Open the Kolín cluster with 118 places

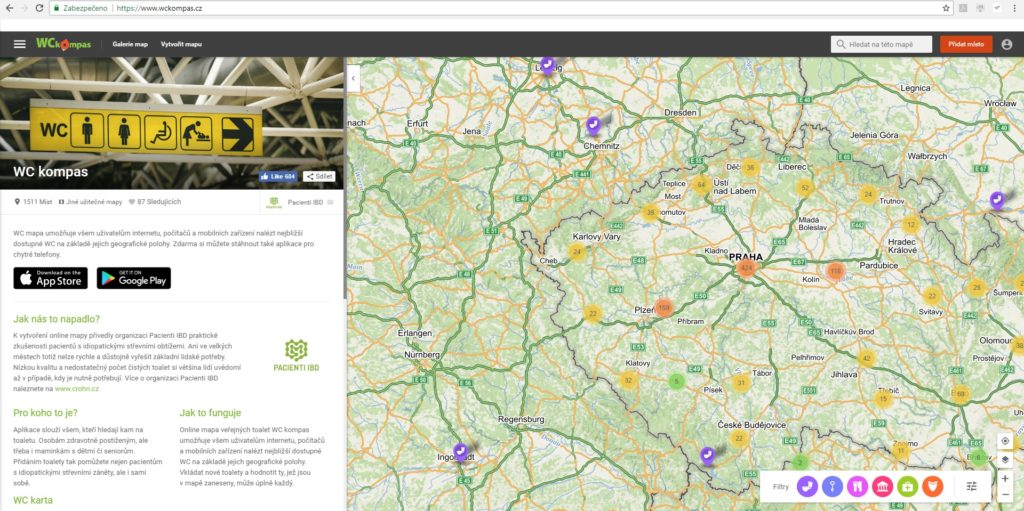tap(835, 271)
